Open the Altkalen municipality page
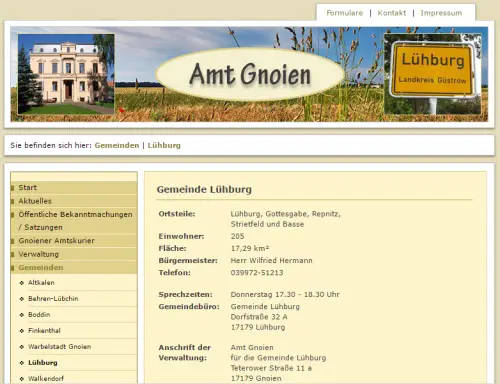The width and height of the screenshot is (500, 384). tap(41, 283)
